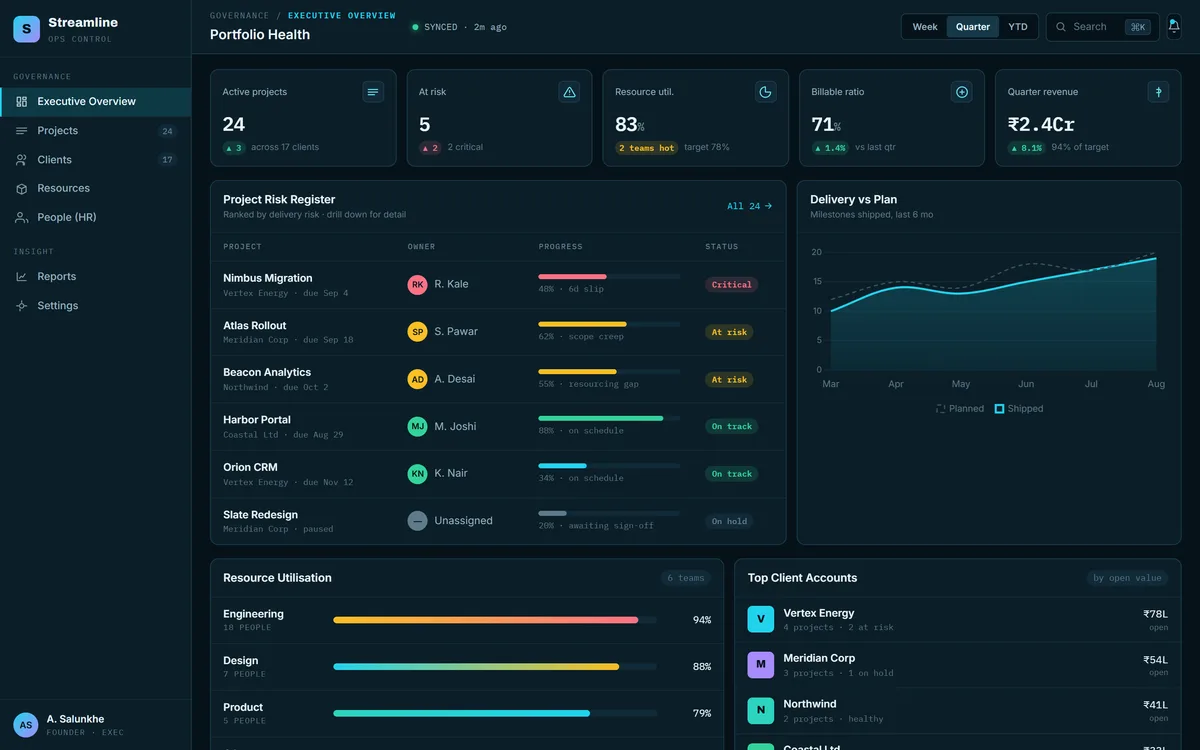Click the 6 teams badge
Viewport: 1200px width, 750px height.
coord(686,578)
